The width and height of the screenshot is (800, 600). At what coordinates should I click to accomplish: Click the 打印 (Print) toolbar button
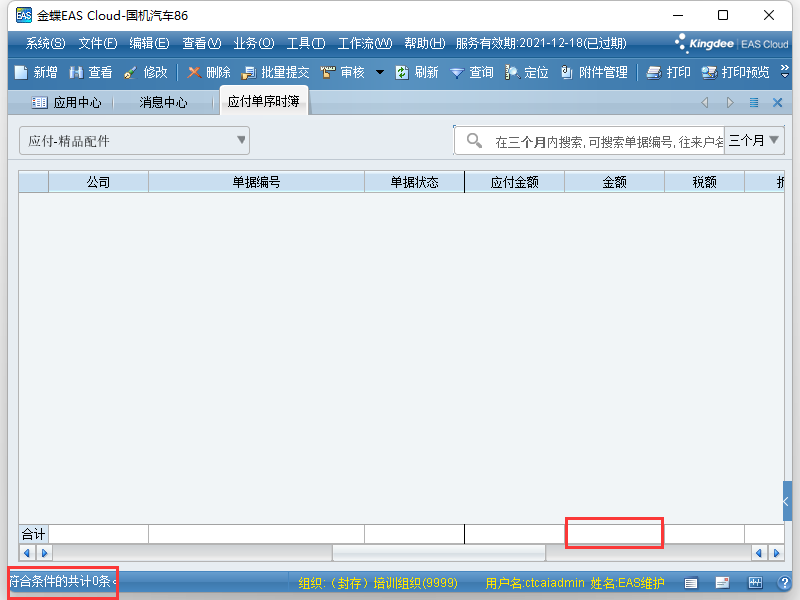(x=668, y=73)
